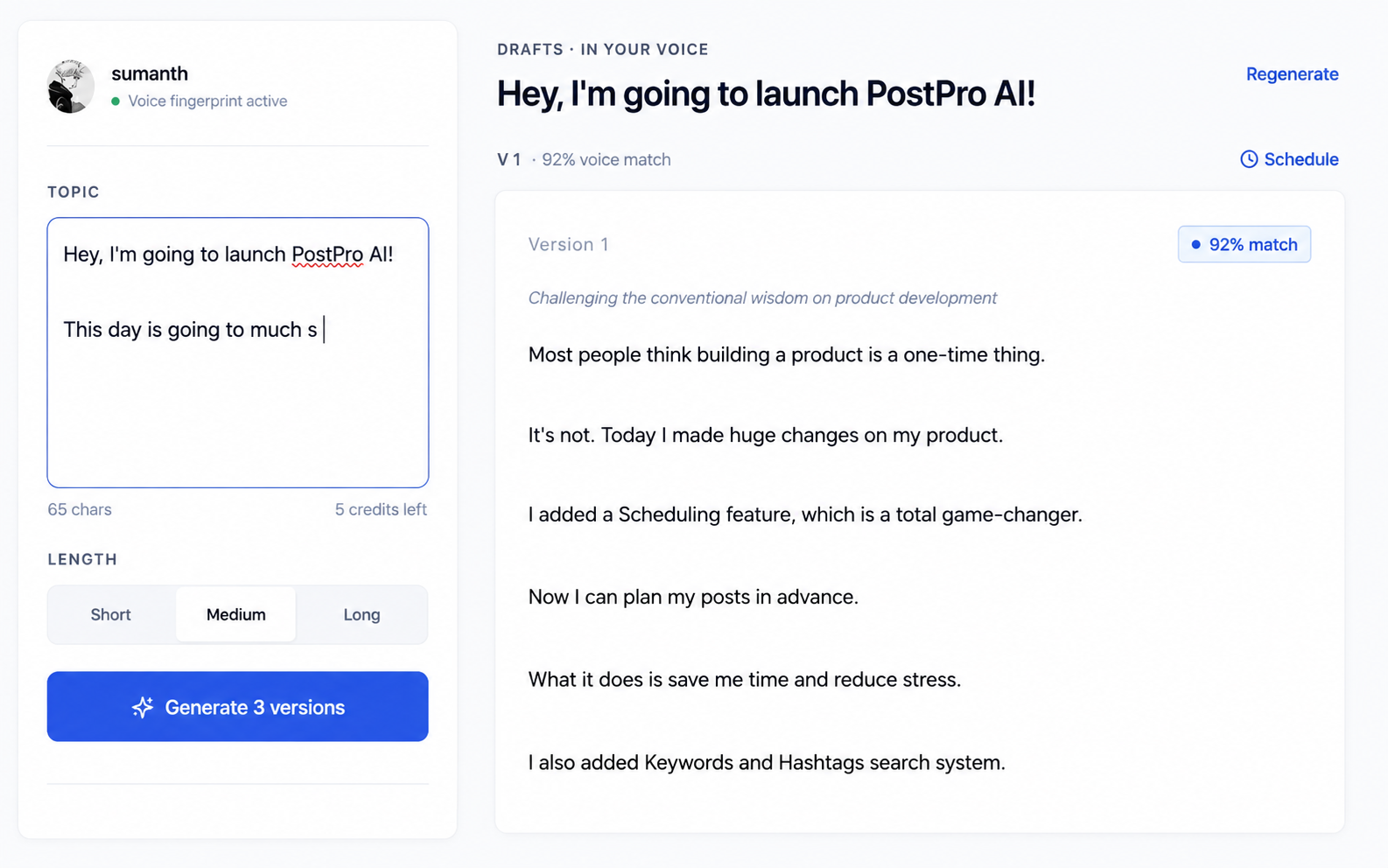This screenshot has width=1388, height=868.
Task: Click inside the Topic text area
Action: (x=238, y=353)
